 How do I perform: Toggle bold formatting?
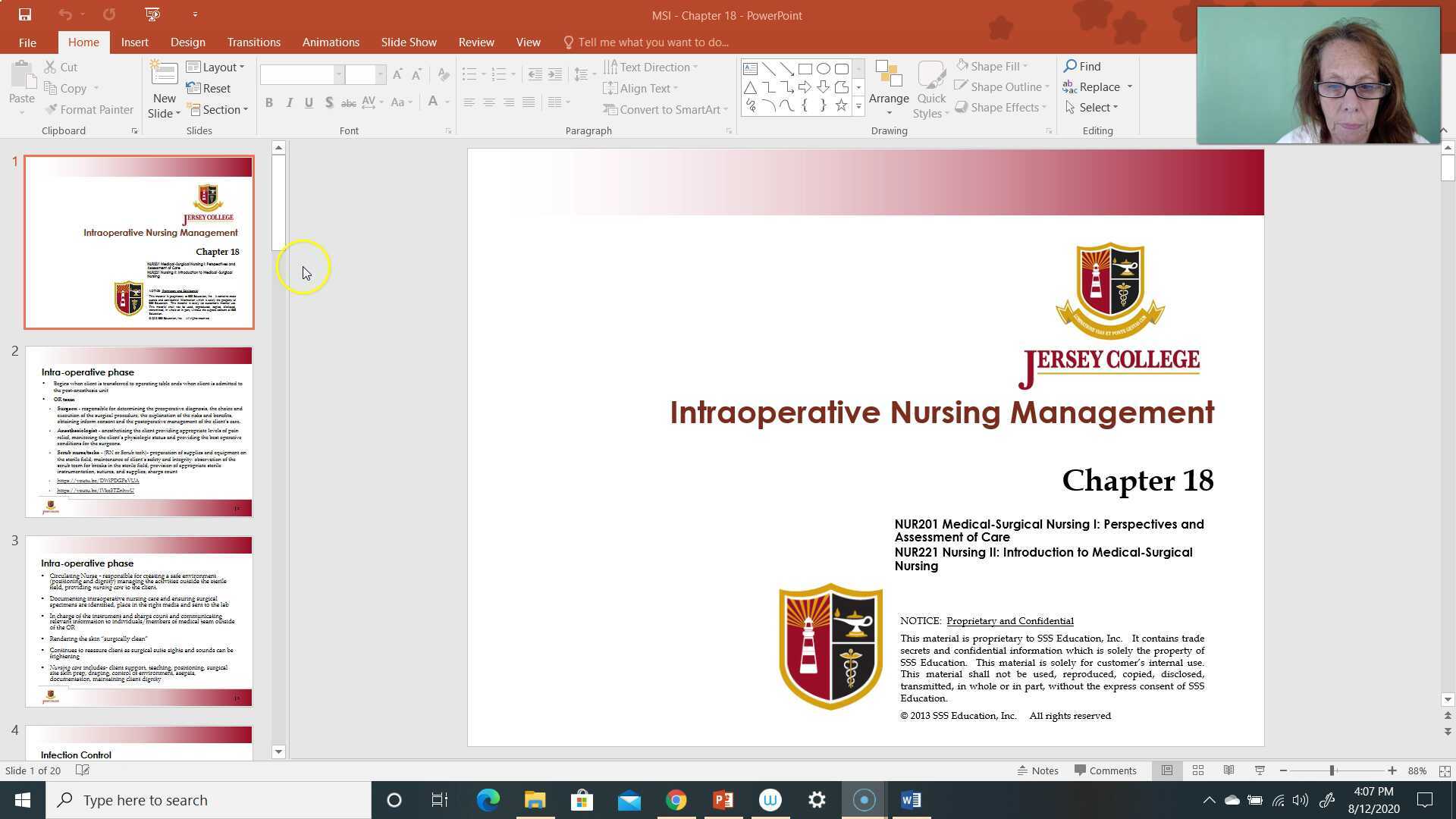coord(268,102)
